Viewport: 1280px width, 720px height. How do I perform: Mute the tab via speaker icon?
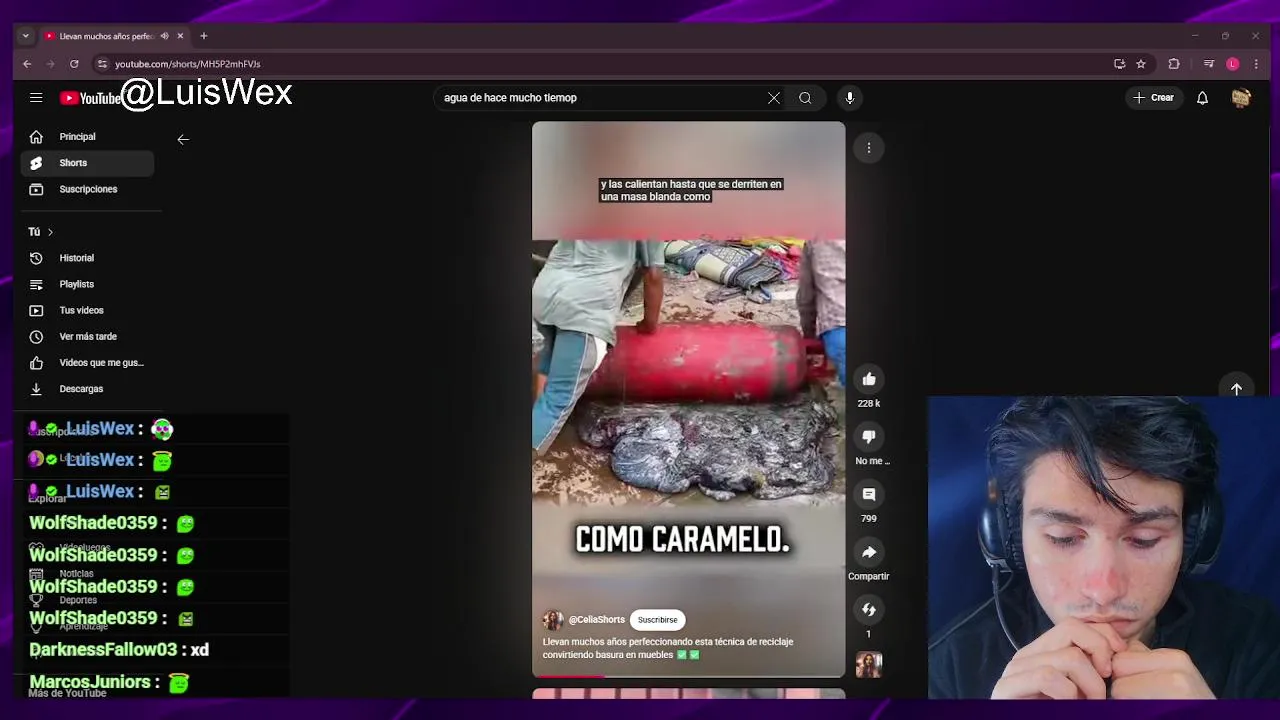click(x=164, y=36)
